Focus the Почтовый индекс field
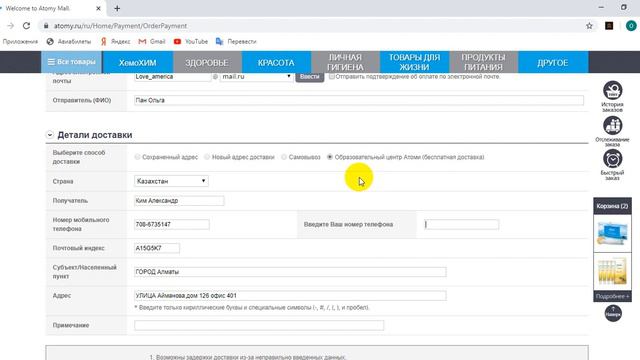This screenshot has width=640, height=360. [x=156, y=248]
